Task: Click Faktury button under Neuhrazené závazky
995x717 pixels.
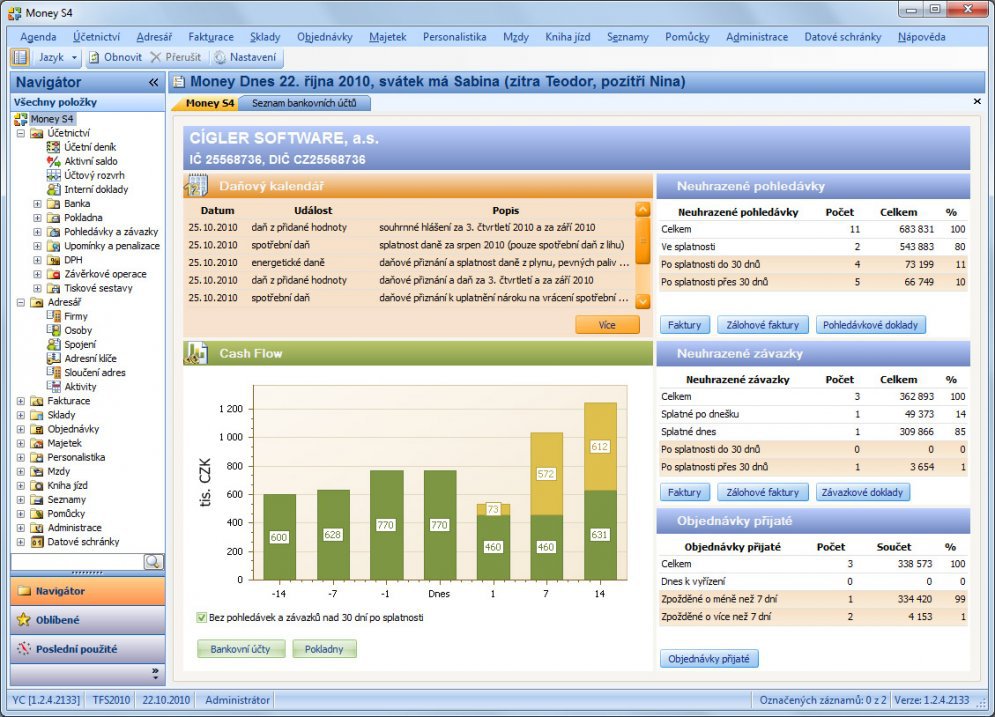Action: 684,492
